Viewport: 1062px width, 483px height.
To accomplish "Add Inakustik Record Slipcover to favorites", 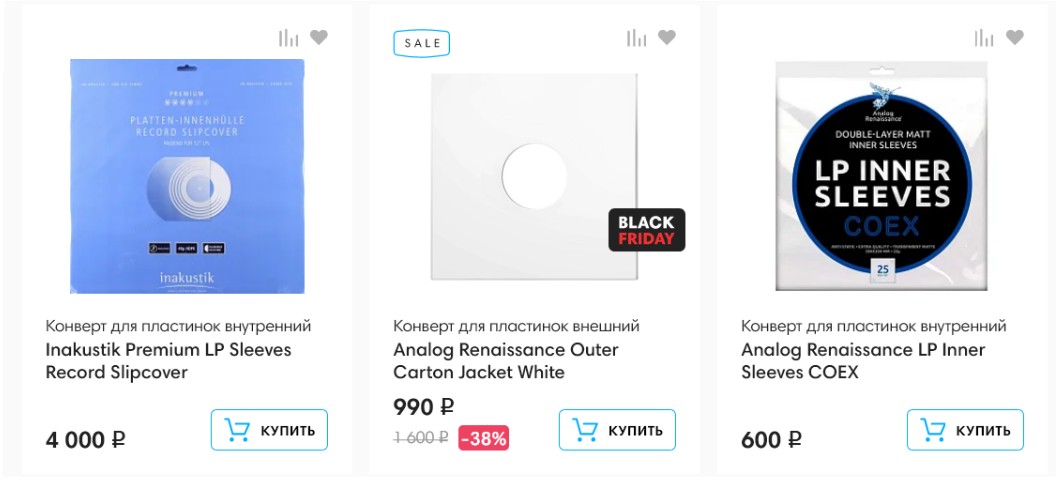I will tap(319, 38).
